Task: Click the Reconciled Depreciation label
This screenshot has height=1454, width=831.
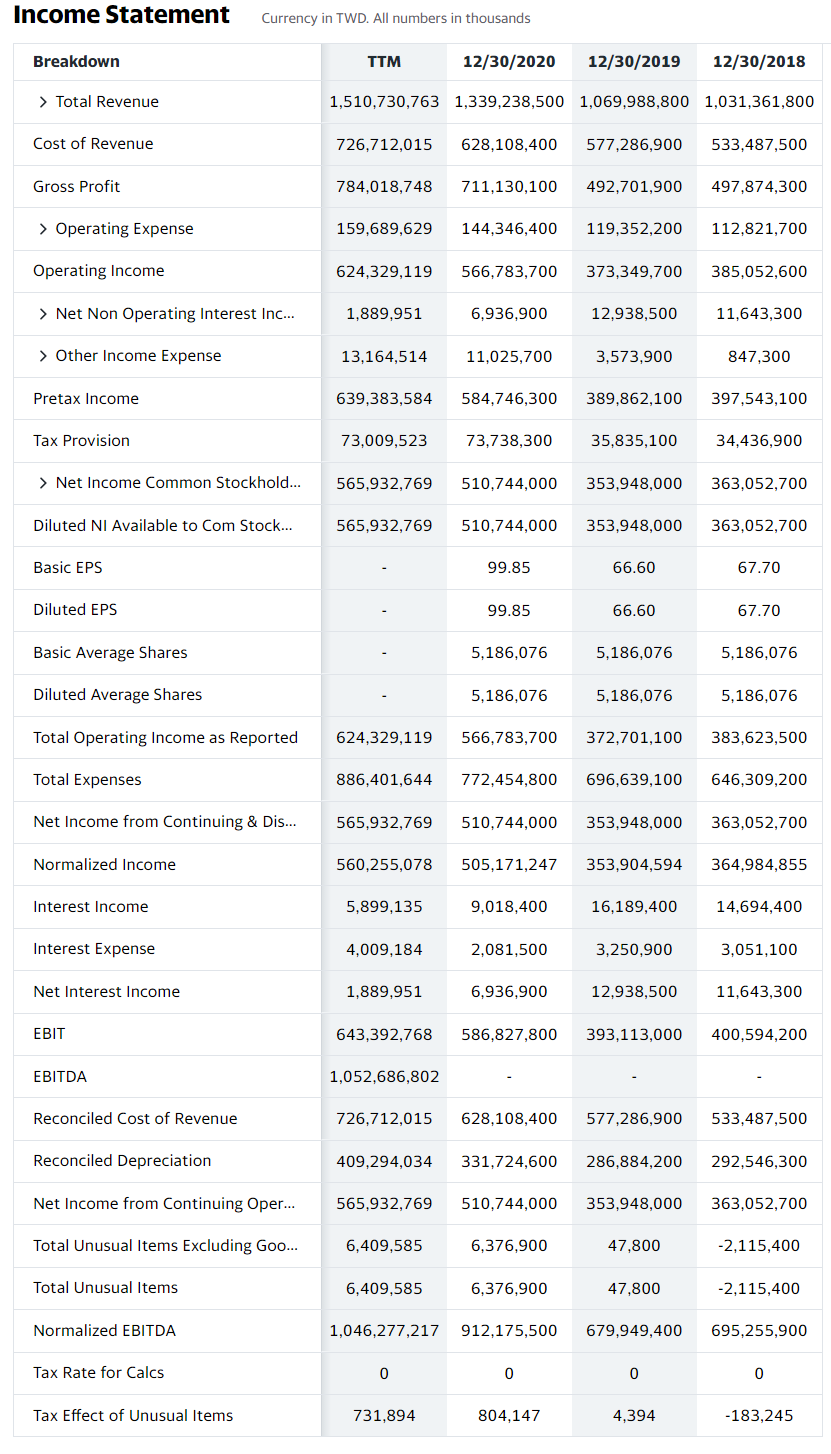Action: pos(122,1161)
